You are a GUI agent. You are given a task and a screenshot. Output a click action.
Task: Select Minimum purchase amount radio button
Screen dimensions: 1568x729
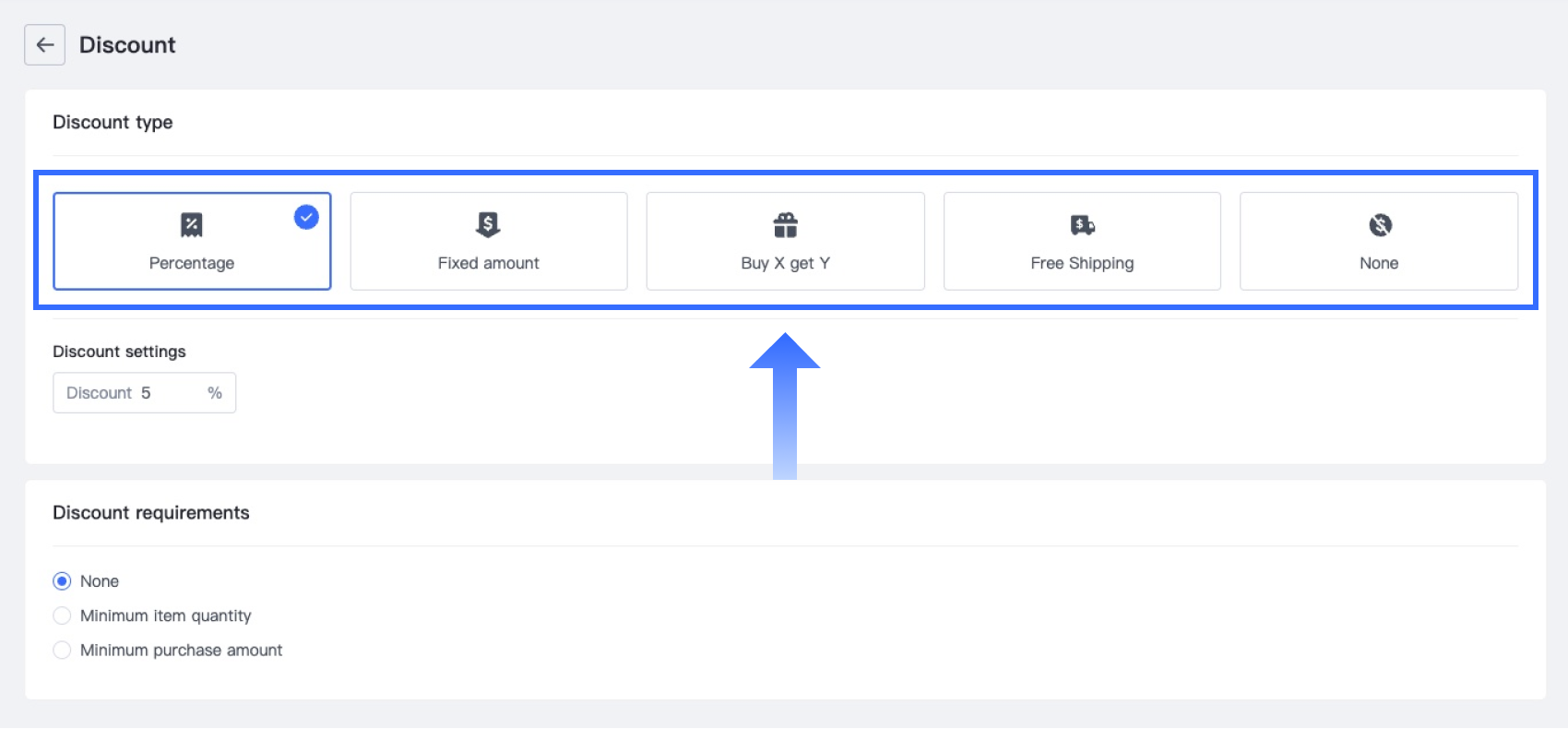(x=62, y=651)
